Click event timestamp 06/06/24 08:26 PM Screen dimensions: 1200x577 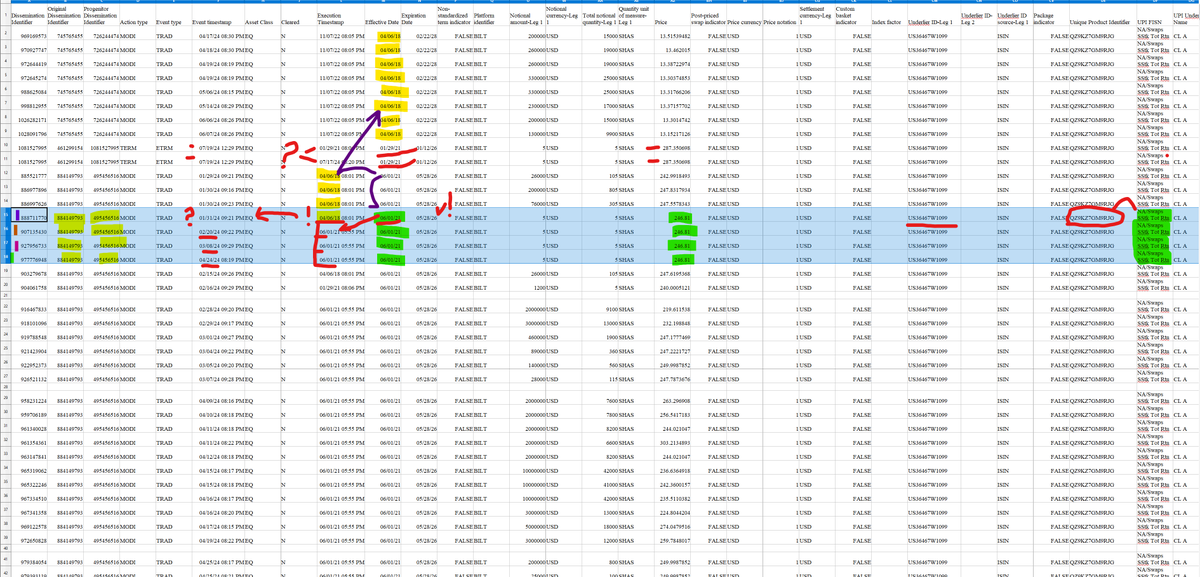(219, 118)
